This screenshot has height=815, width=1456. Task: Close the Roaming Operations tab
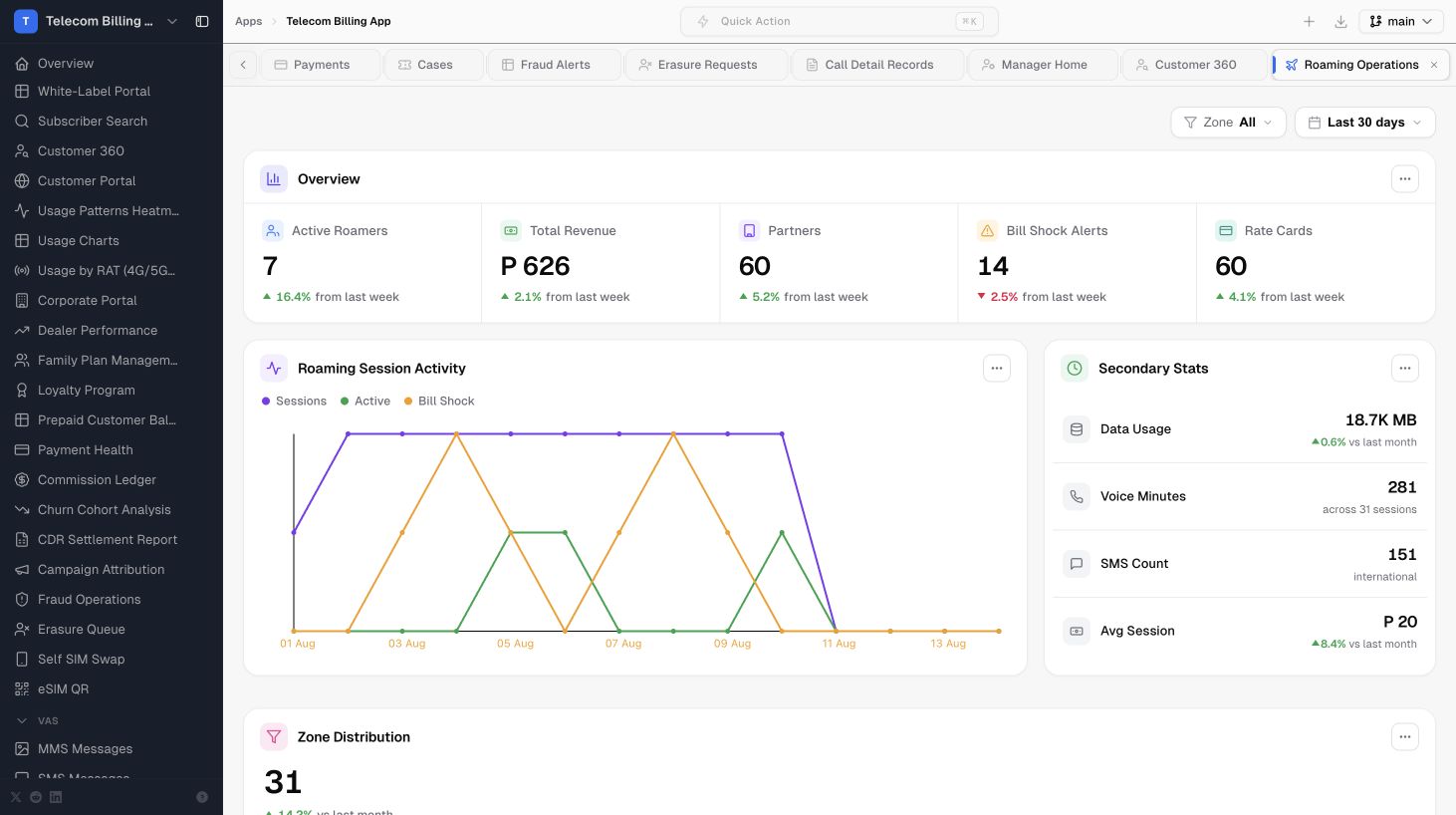[1434, 65]
